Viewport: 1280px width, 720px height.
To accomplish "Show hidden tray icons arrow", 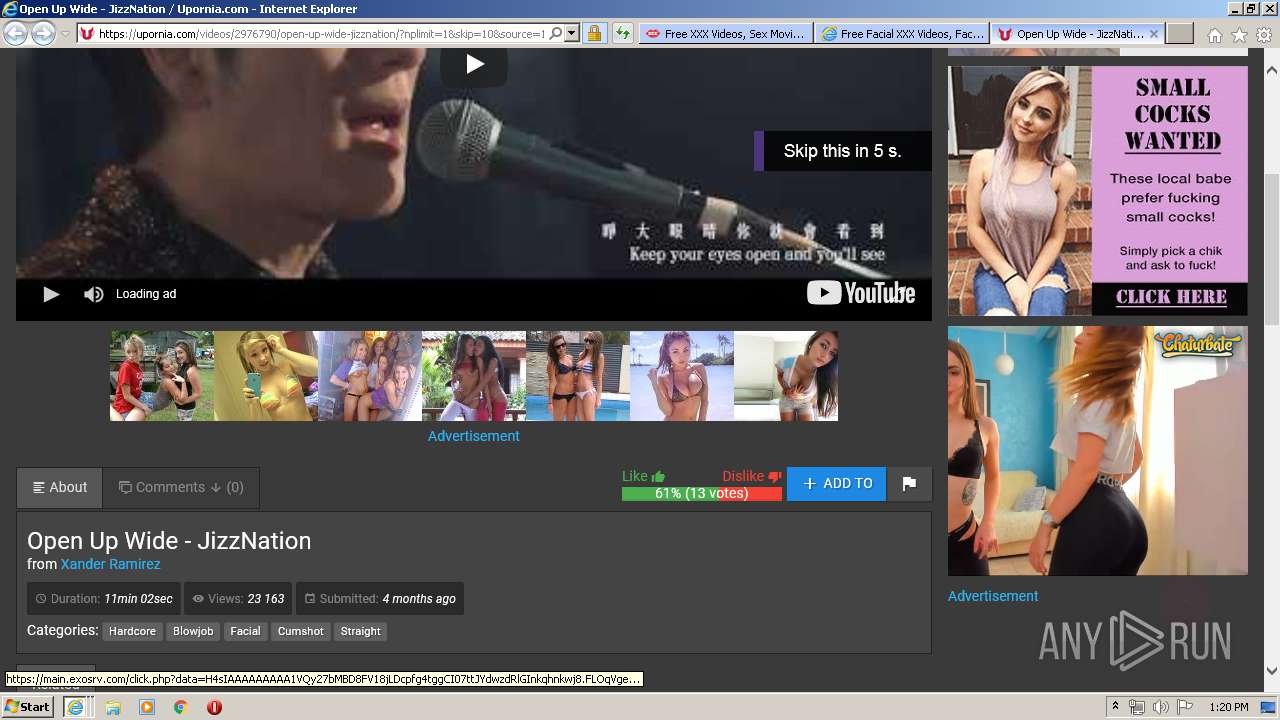I will (1117, 707).
